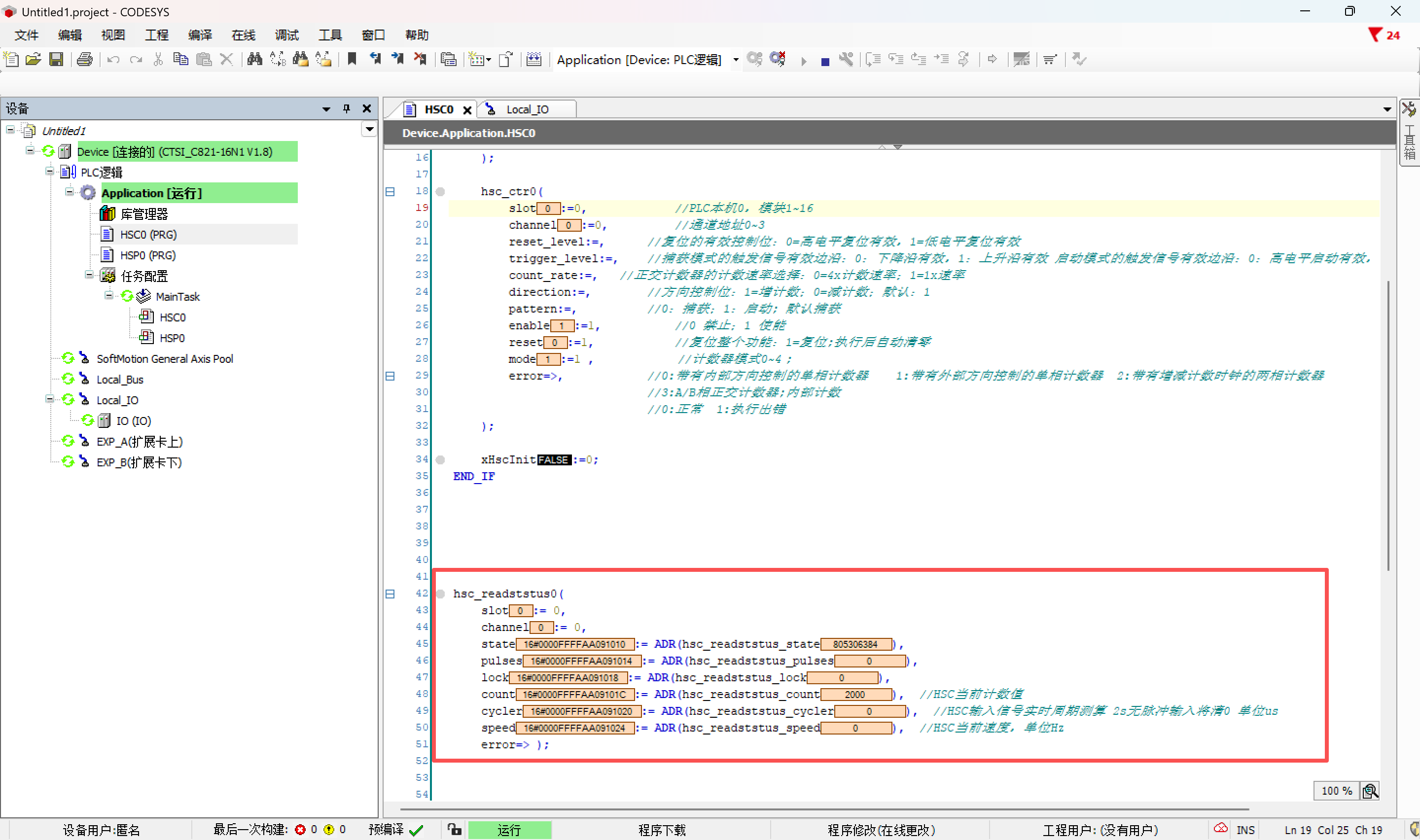Click the 100 % zoom level box

(x=1336, y=791)
